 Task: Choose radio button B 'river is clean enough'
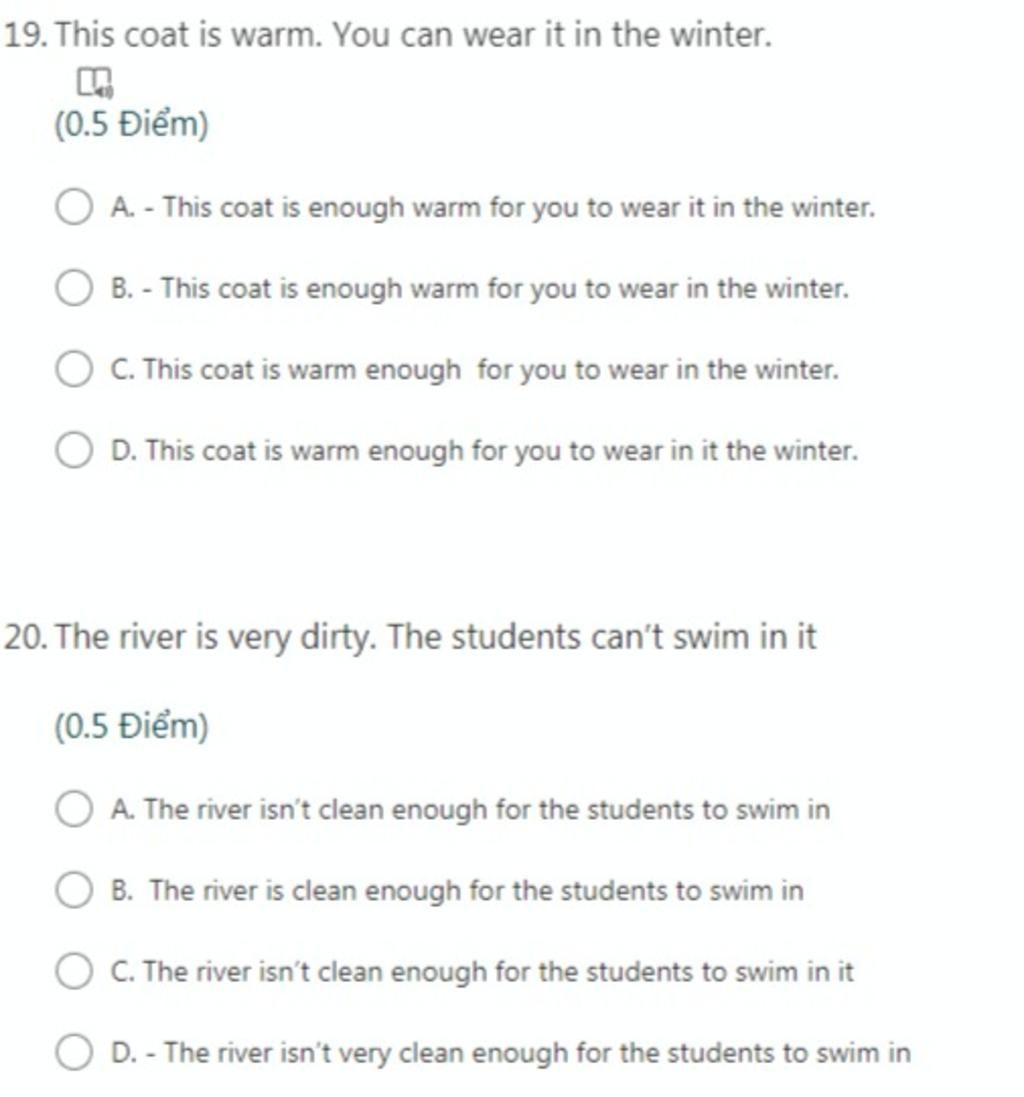click(x=74, y=890)
